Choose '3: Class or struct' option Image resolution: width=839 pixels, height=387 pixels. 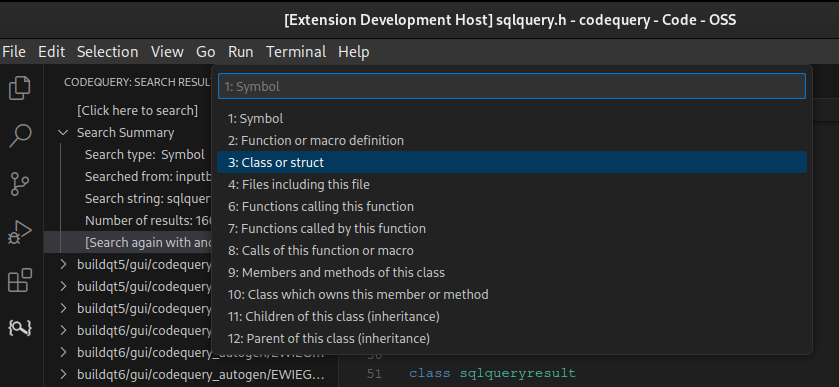tap(512, 162)
